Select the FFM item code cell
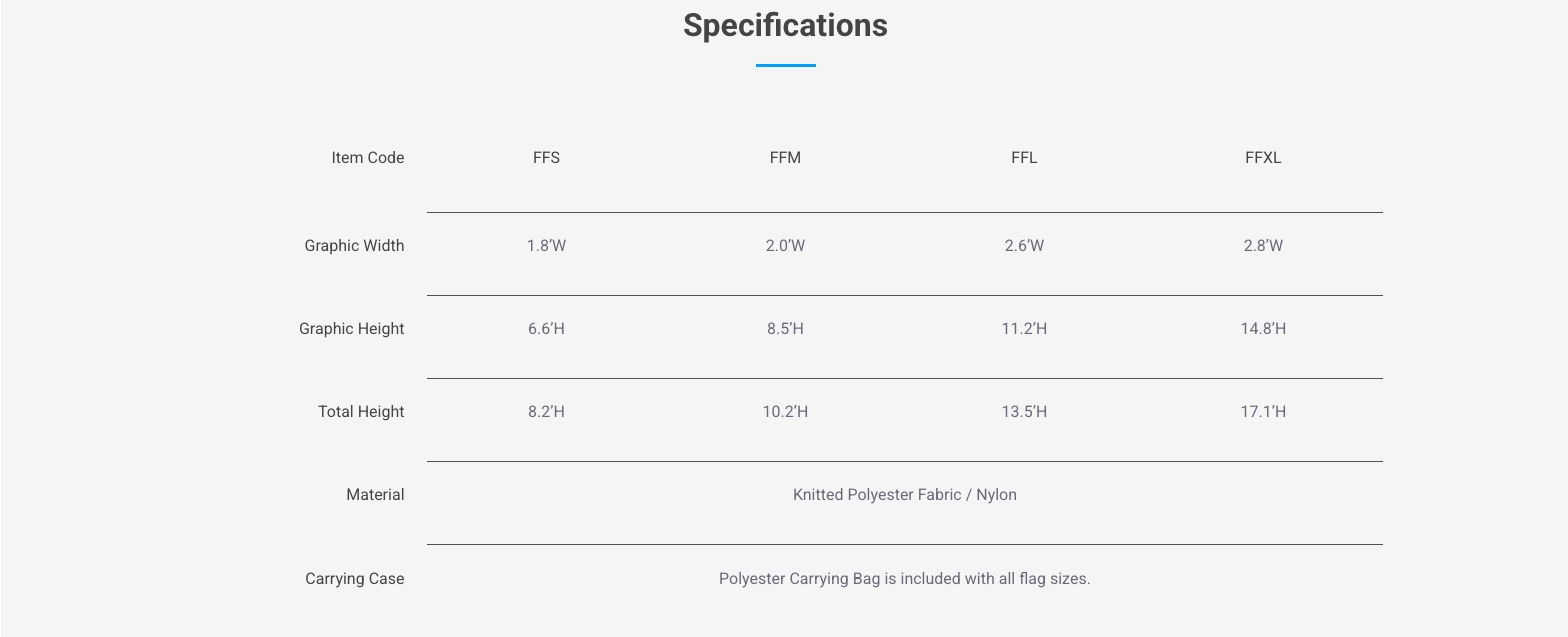The height and width of the screenshot is (637, 1568). pyautogui.click(x=785, y=158)
